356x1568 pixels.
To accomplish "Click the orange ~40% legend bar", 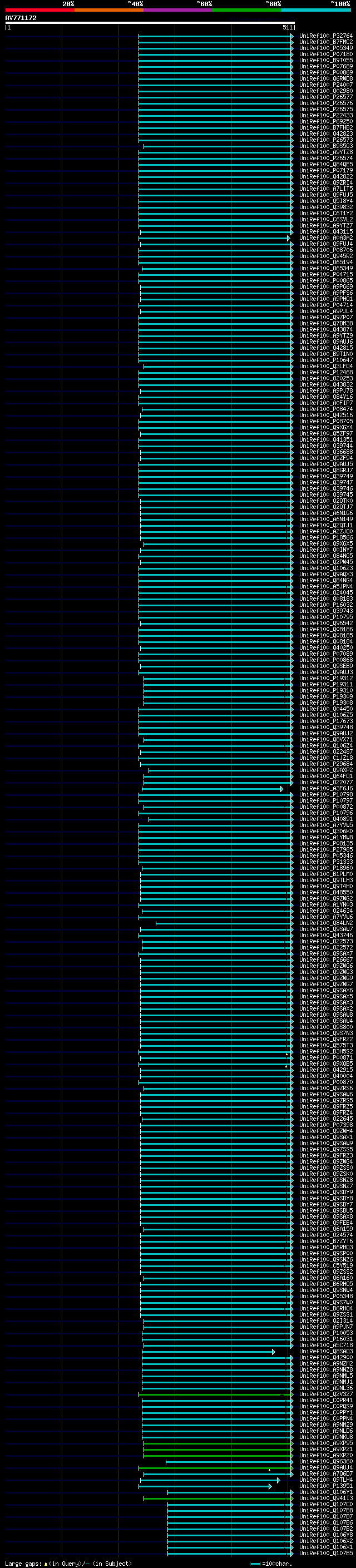I will [109, 10].
